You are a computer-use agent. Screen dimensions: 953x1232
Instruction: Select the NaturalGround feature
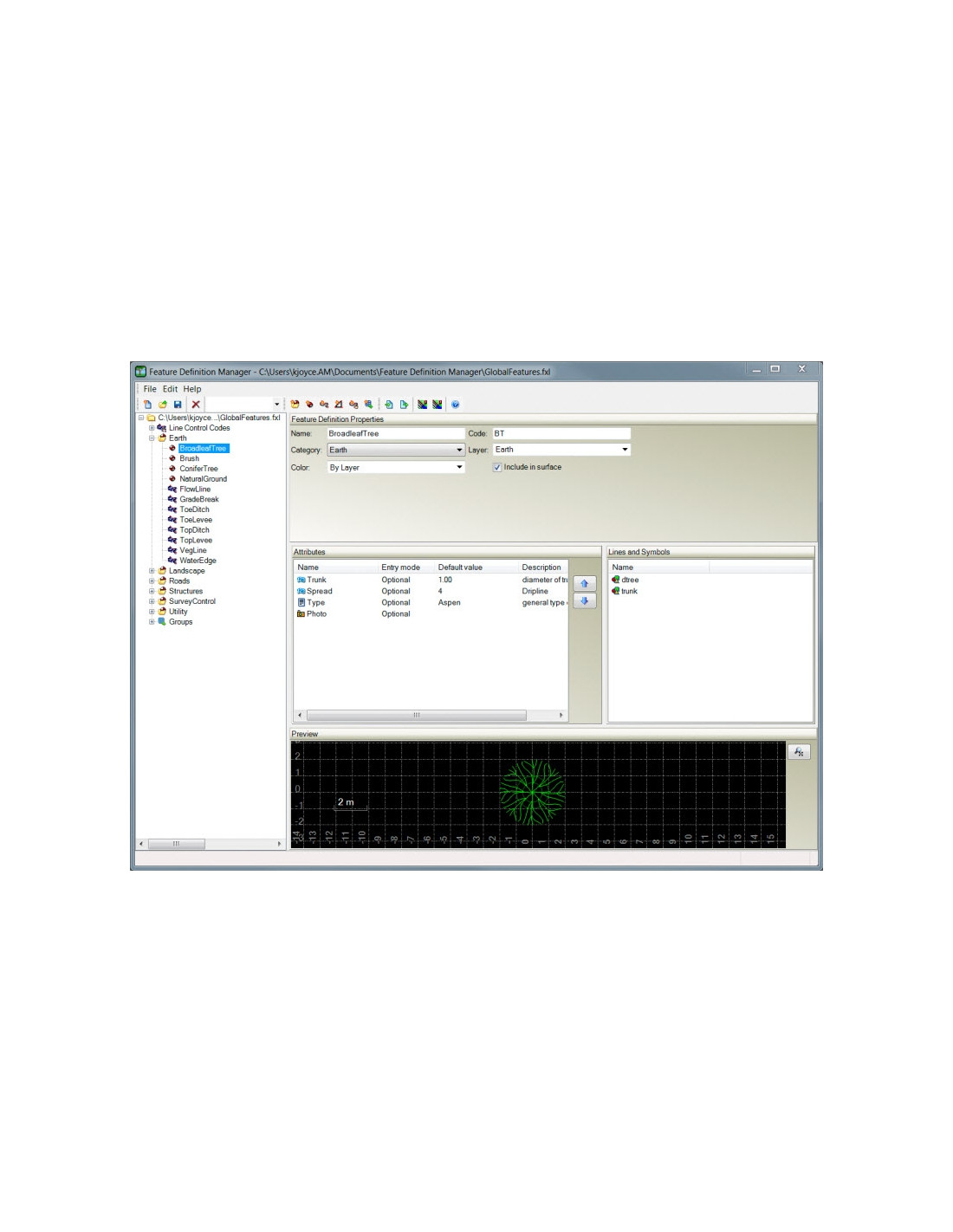pos(203,479)
